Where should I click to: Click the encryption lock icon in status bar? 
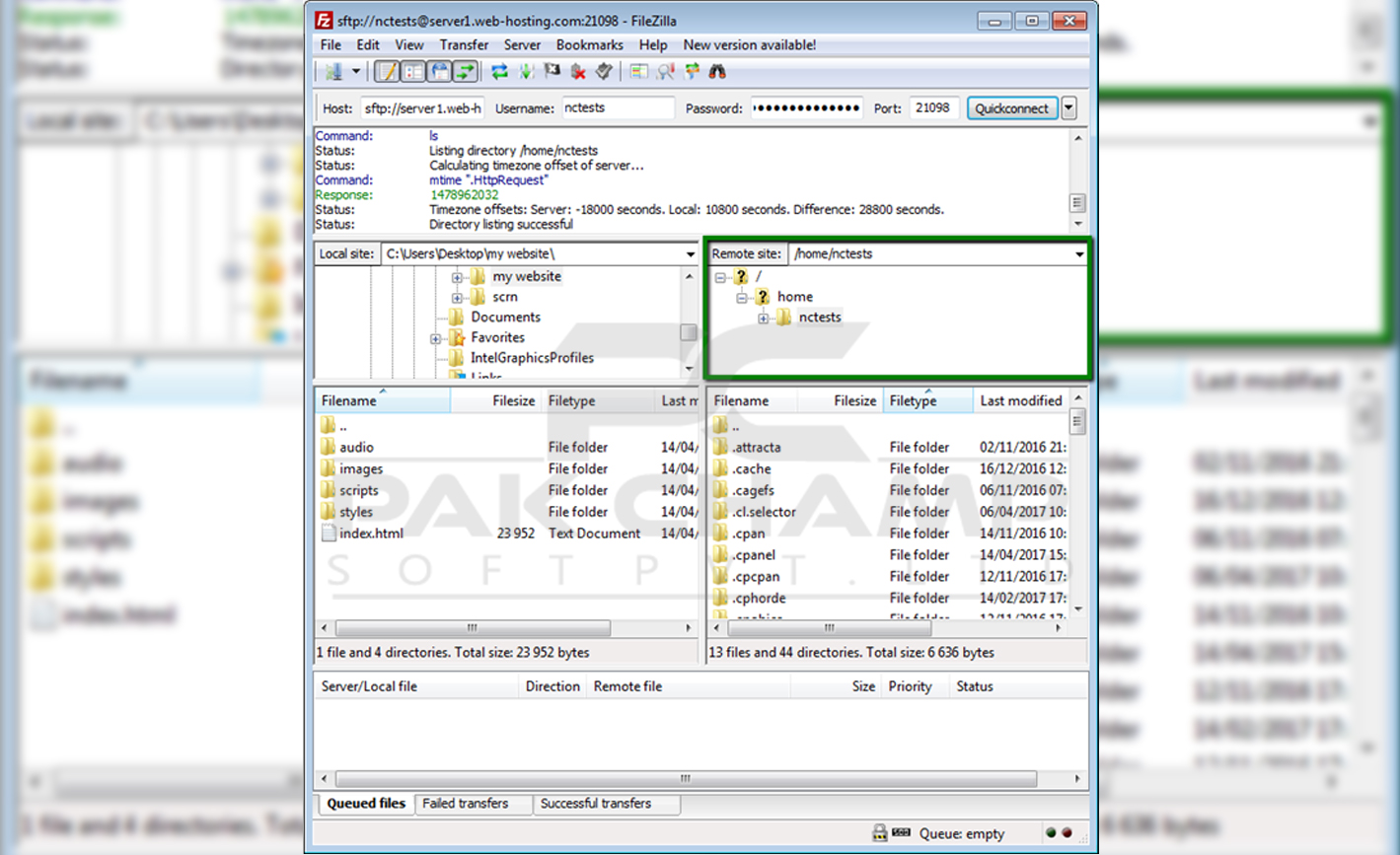point(879,833)
